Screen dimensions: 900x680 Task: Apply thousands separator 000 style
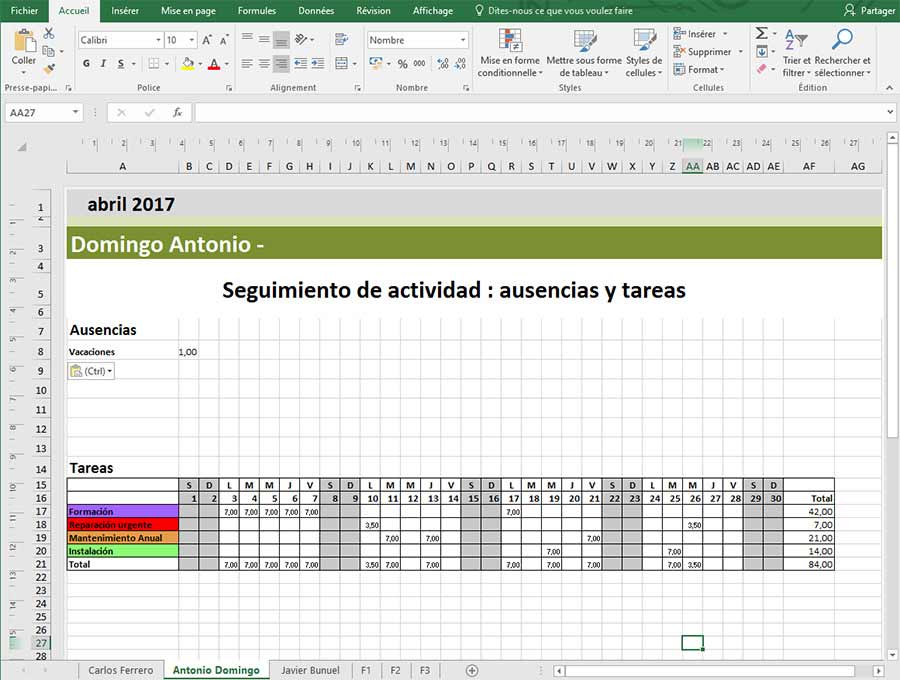(420, 64)
